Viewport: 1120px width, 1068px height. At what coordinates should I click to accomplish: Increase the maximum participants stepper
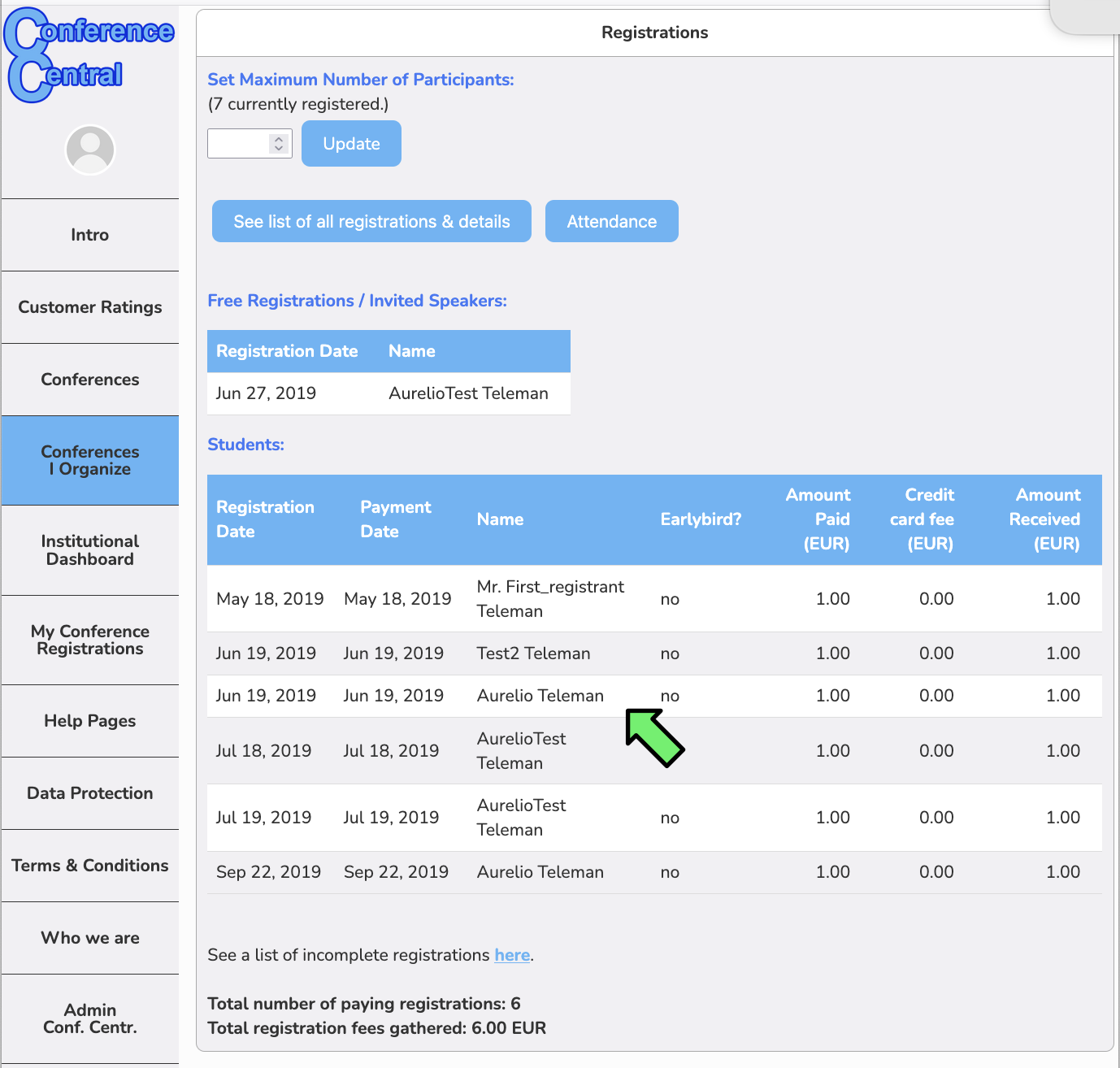(x=279, y=139)
